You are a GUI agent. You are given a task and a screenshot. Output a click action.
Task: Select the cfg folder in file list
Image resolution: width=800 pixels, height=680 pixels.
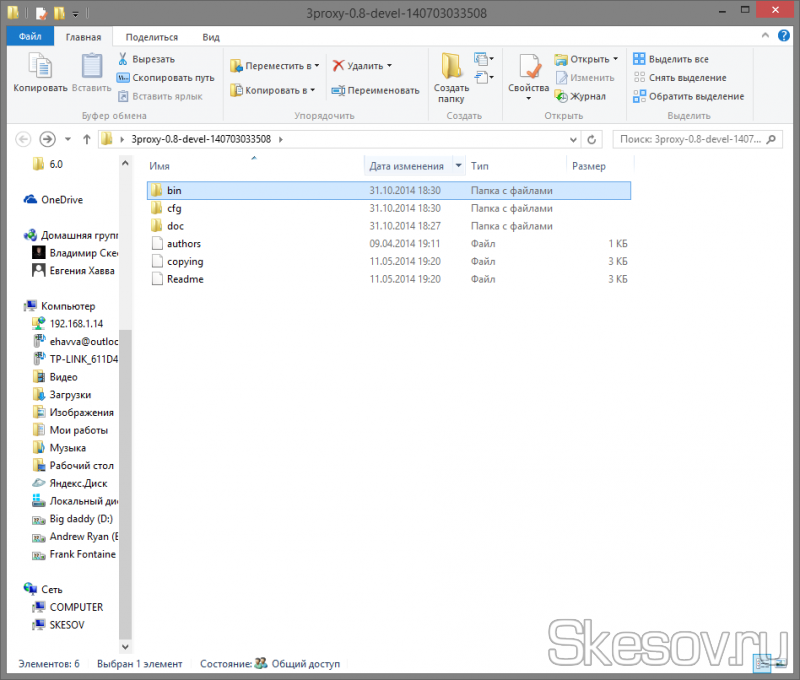pos(174,208)
